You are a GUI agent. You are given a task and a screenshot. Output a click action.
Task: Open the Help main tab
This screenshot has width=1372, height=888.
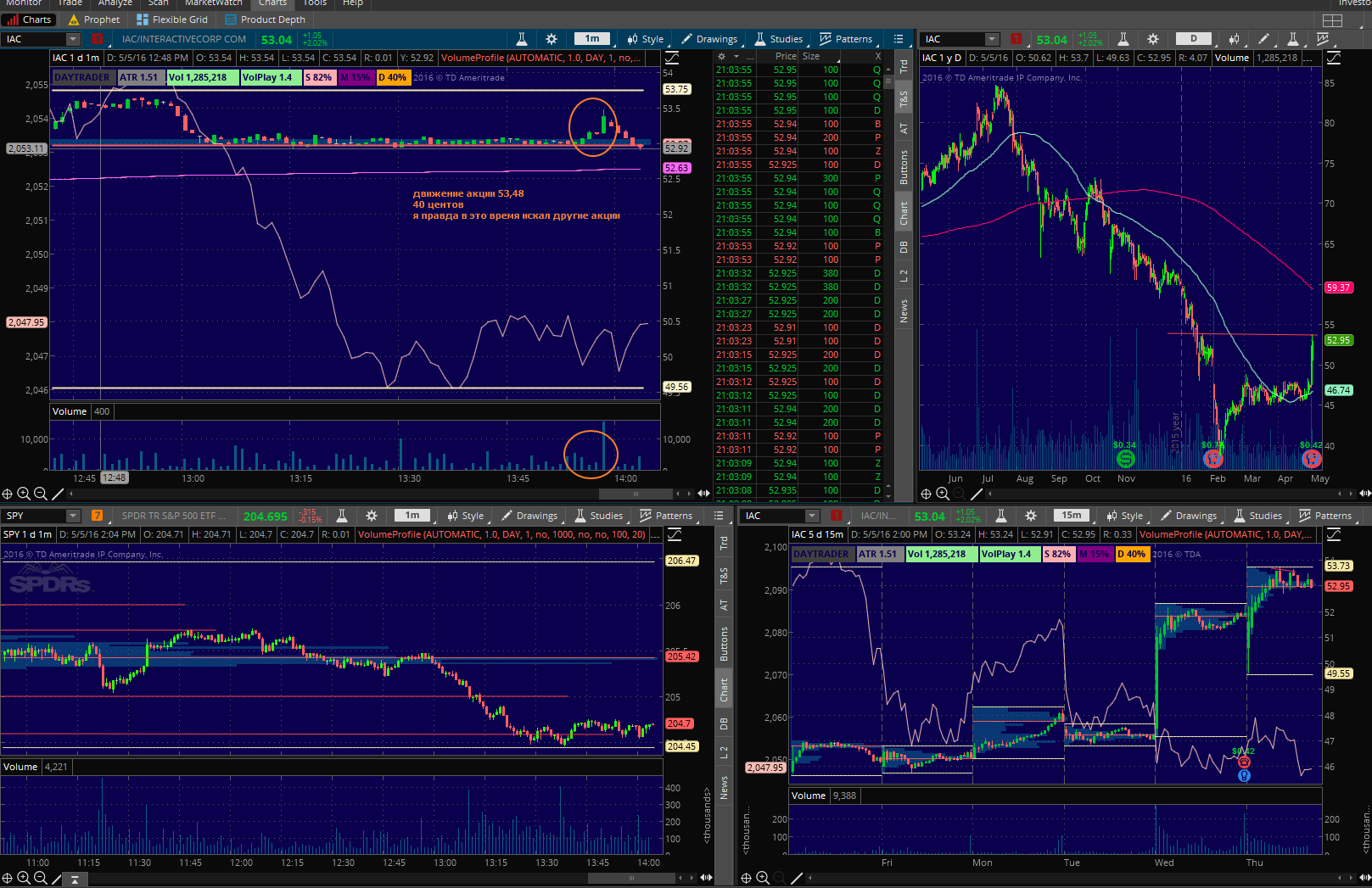[x=353, y=3]
